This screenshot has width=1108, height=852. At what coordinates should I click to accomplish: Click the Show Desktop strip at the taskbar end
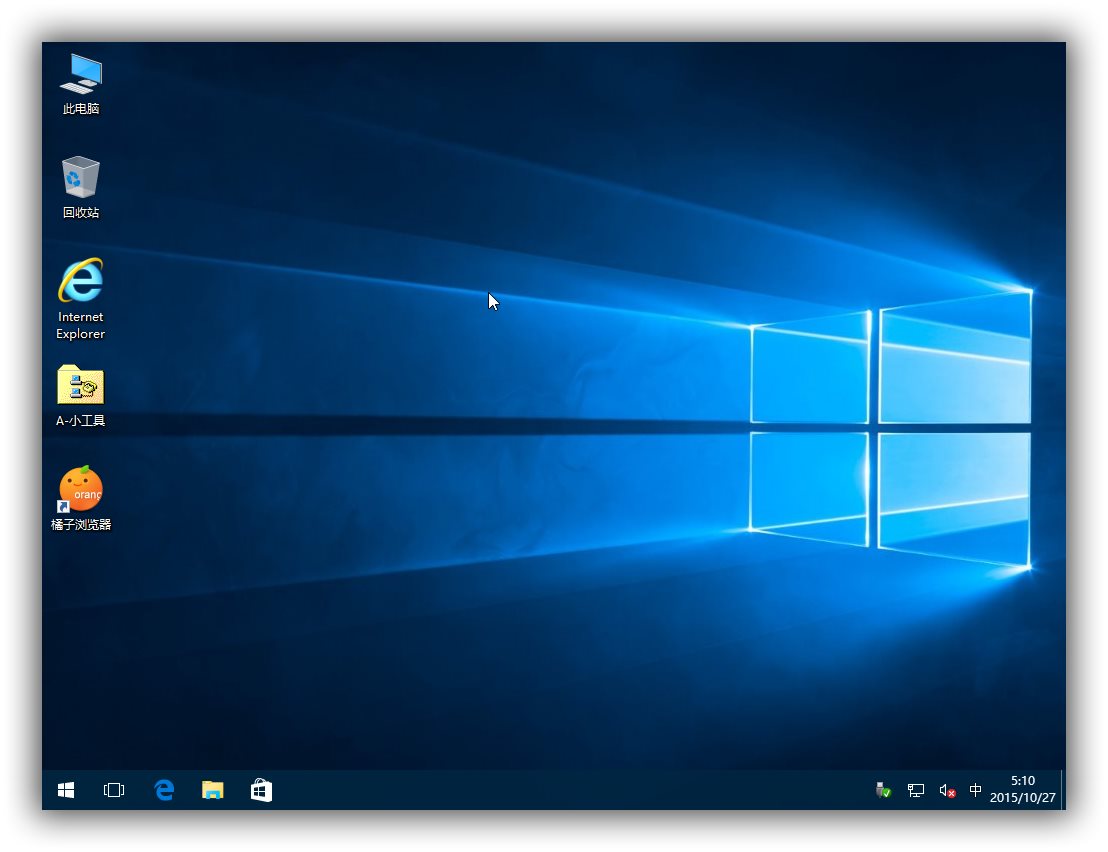tap(1063, 790)
